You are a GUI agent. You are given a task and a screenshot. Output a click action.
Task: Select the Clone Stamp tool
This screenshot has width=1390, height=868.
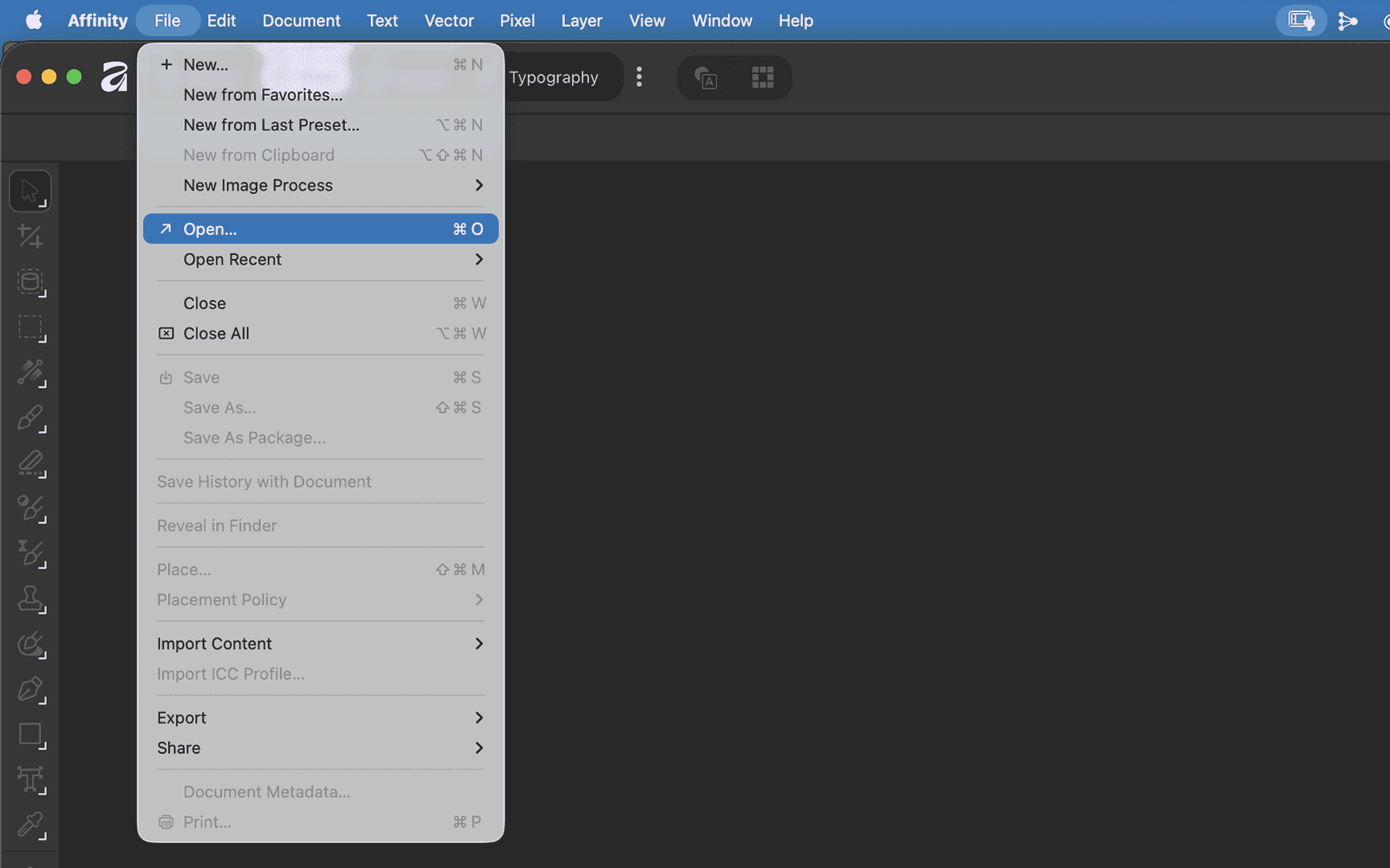(30, 599)
